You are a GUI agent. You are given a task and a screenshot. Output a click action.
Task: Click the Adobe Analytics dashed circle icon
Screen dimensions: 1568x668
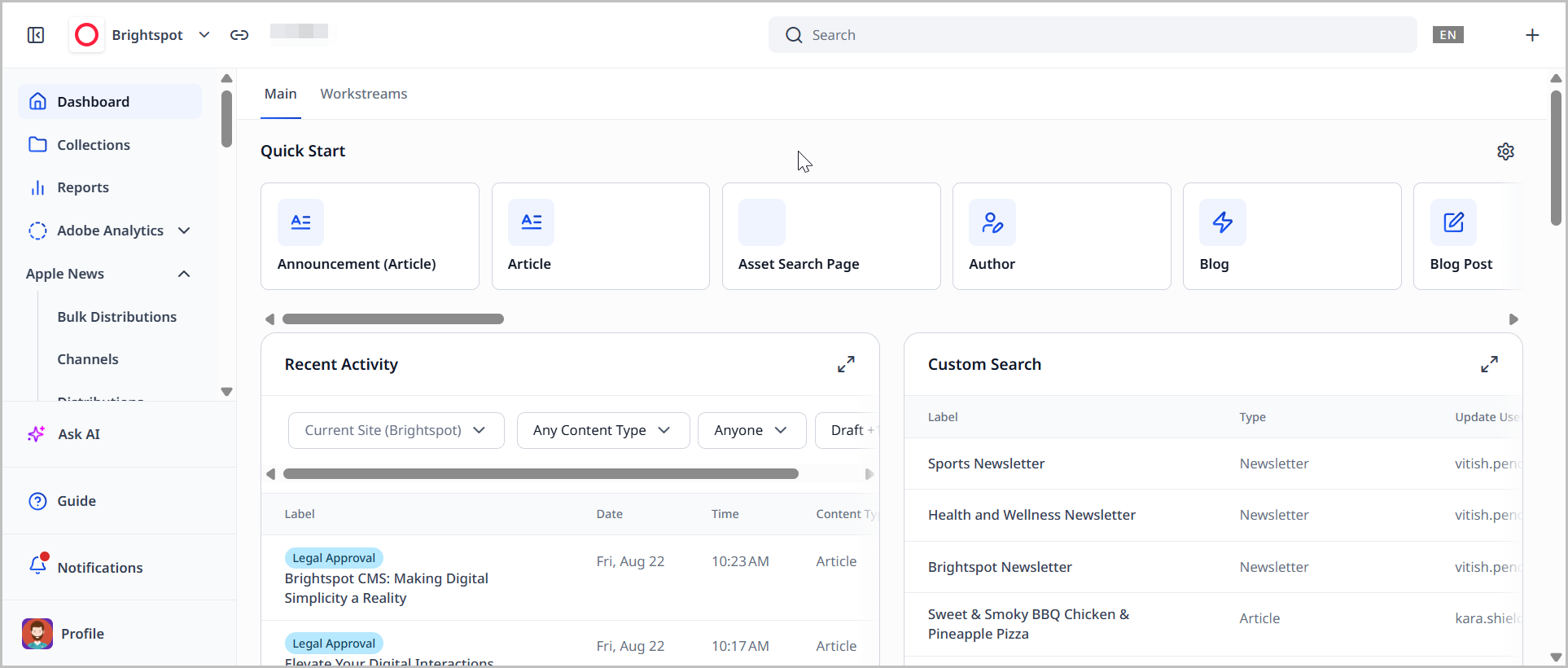tap(37, 231)
